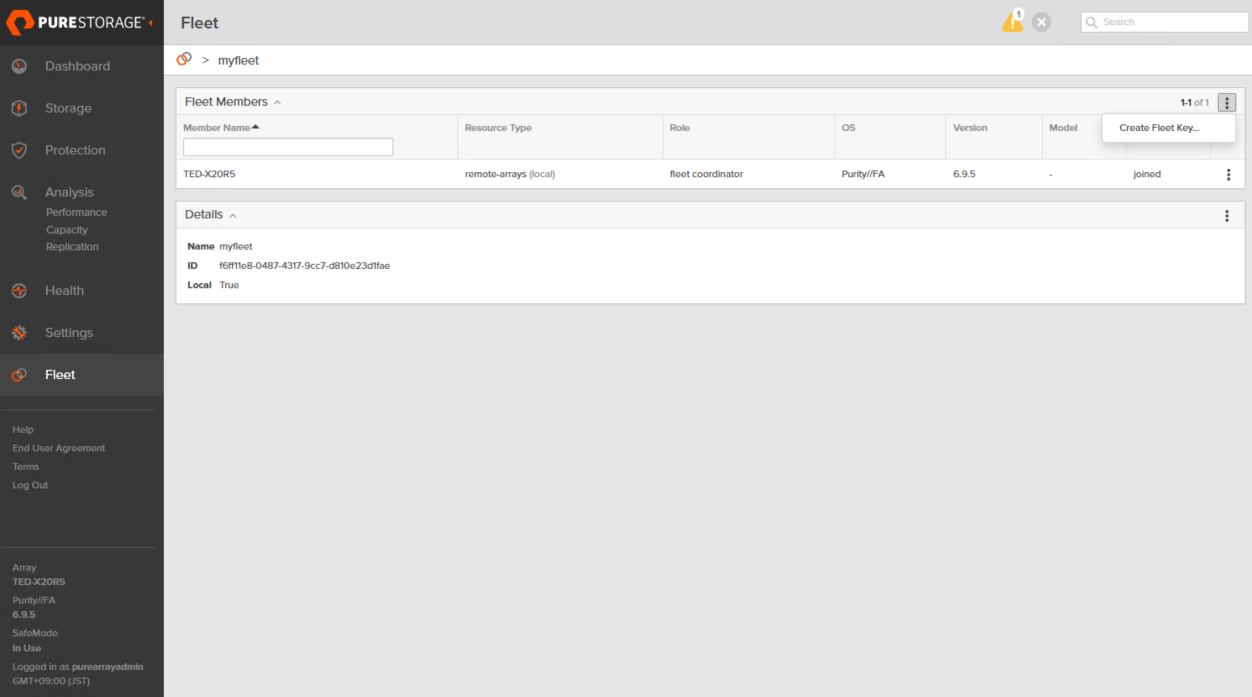Click the Settings gear icon

(19, 333)
